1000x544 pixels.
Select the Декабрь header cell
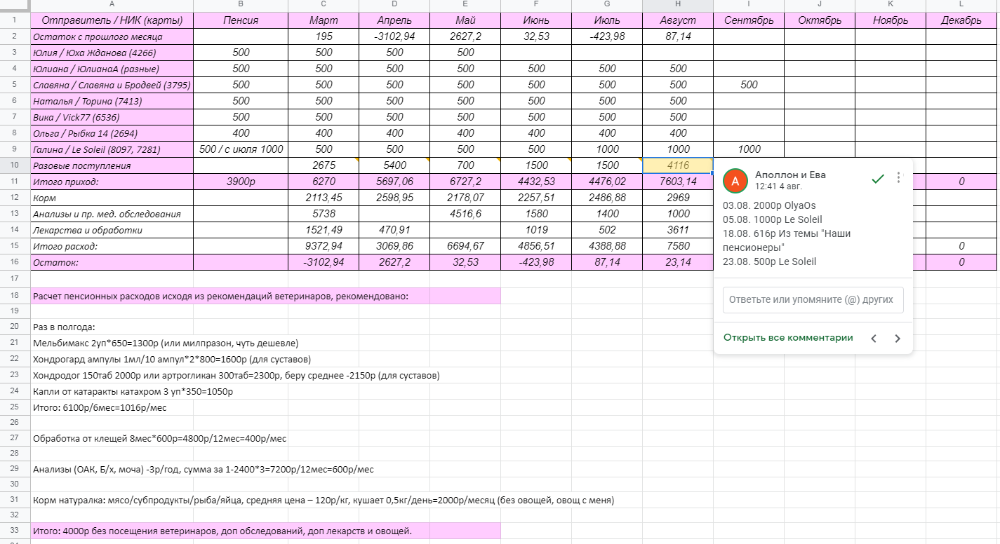[960, 20]
